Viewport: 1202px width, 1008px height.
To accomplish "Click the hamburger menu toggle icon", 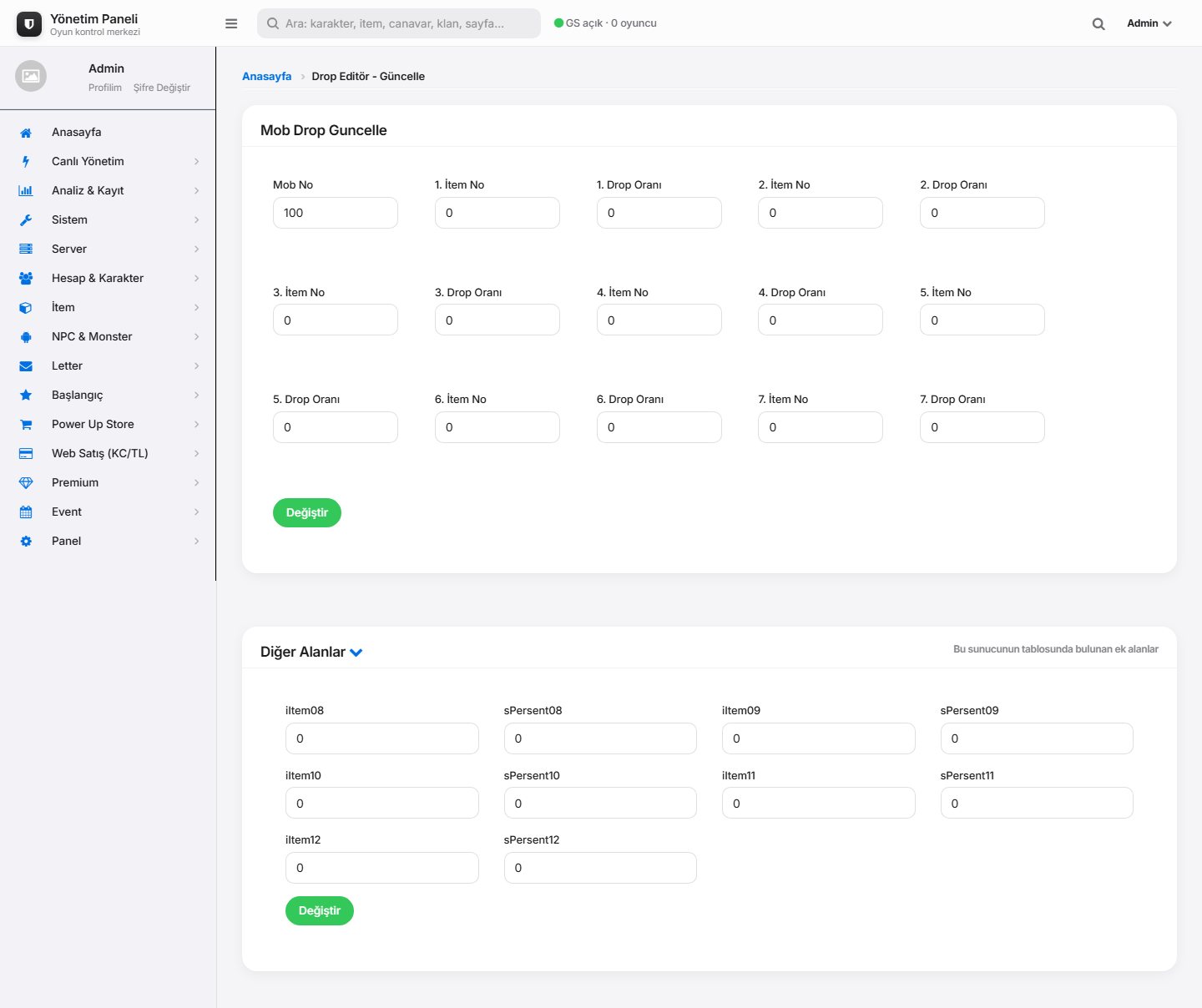I will [231, 23].
